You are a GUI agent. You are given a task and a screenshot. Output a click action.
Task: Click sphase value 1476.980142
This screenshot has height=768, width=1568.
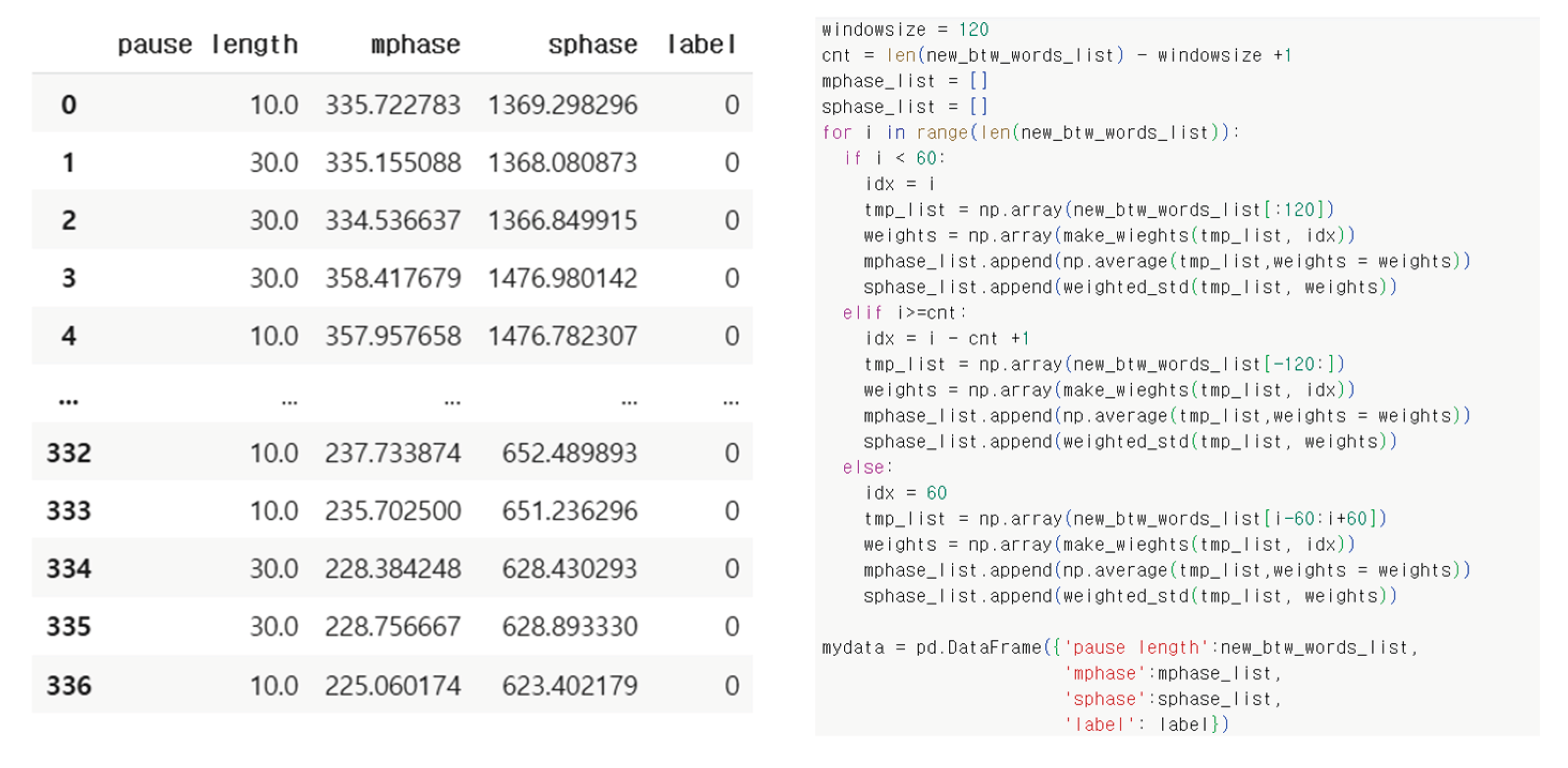563,278
